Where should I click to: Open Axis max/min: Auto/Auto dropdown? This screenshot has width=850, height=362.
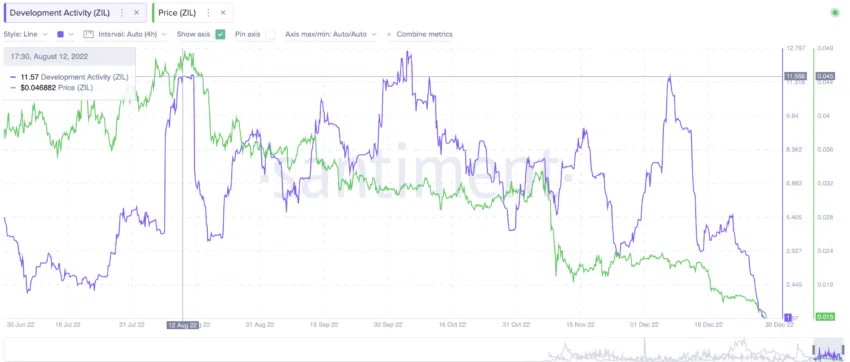pos(331,34)
